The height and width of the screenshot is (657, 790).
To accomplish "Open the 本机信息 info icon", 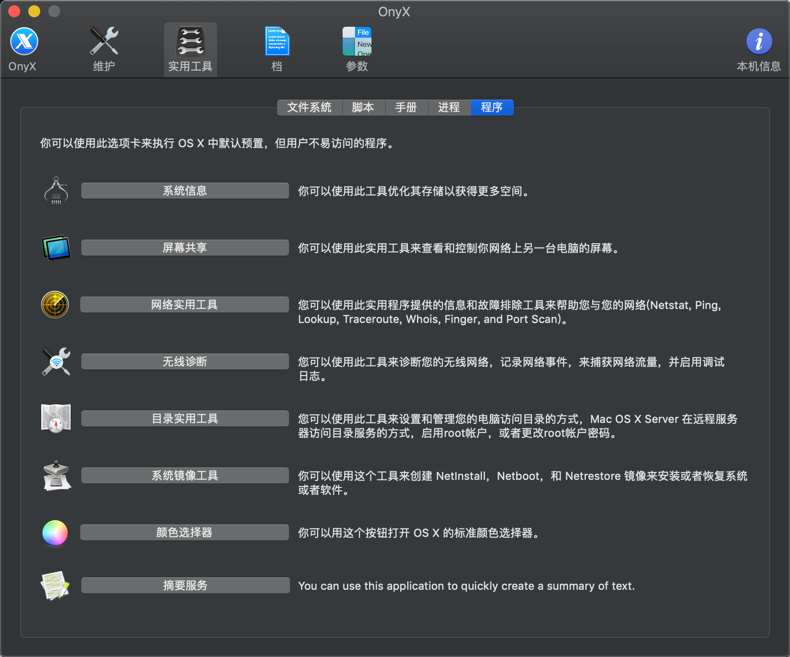I will (758, 49).
